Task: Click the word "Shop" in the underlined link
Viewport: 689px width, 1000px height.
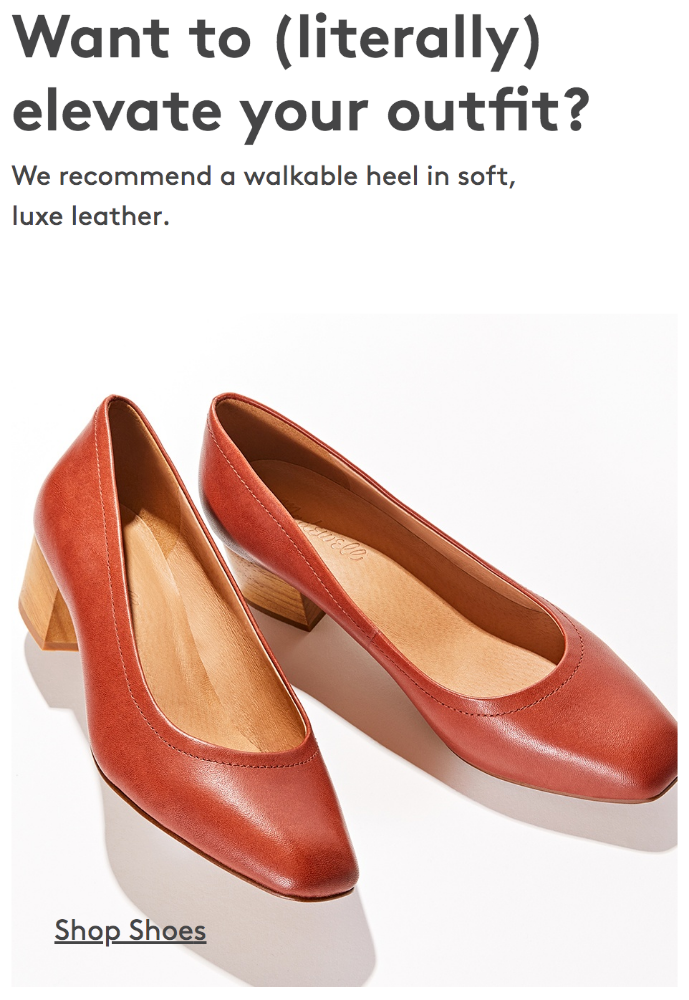Action: click(88, 931)
